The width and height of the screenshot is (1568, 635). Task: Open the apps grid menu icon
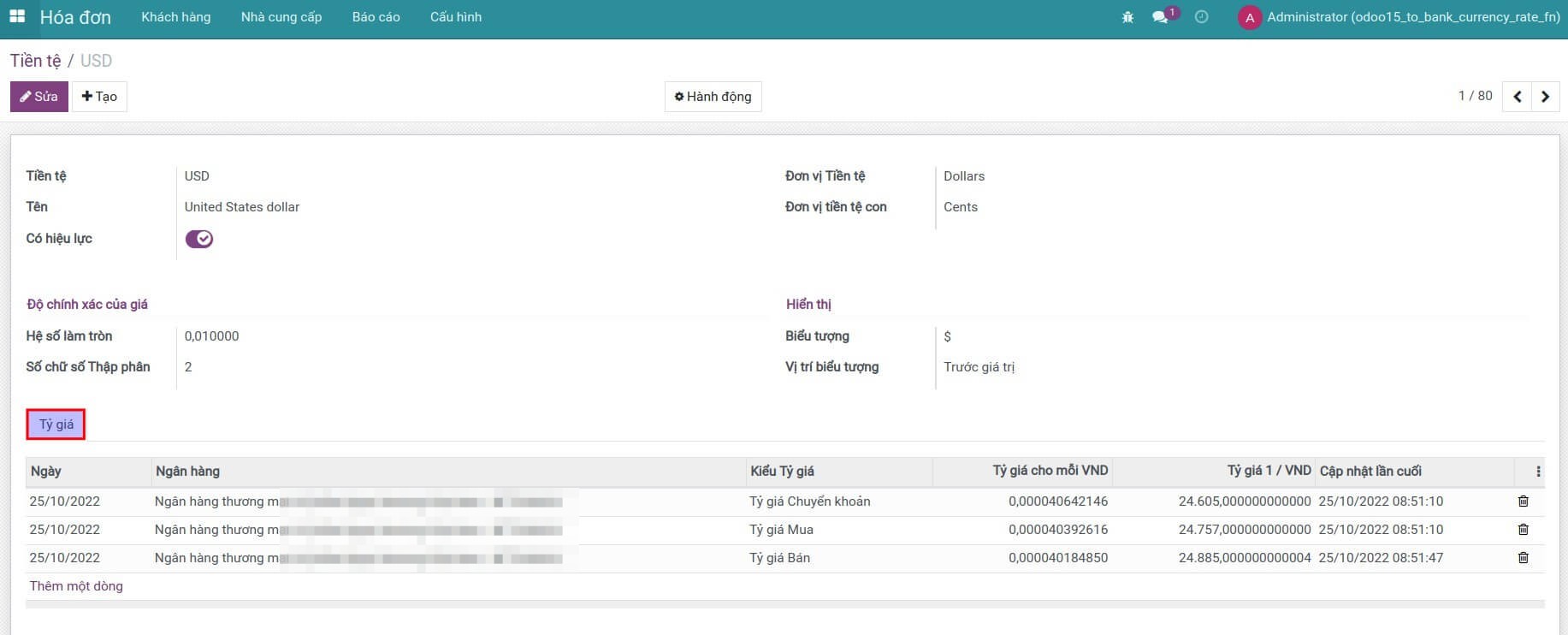pyautogui.click(x=17, y=17)
